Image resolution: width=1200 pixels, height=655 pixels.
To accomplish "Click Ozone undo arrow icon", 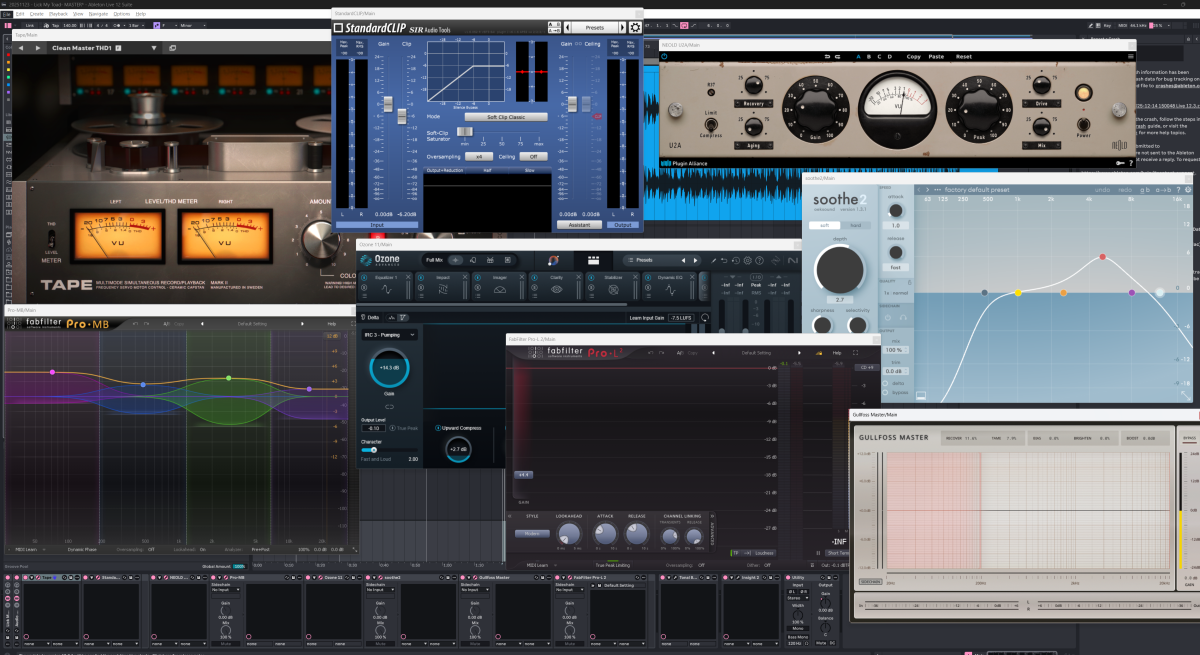I will click(x=724, y=260).
